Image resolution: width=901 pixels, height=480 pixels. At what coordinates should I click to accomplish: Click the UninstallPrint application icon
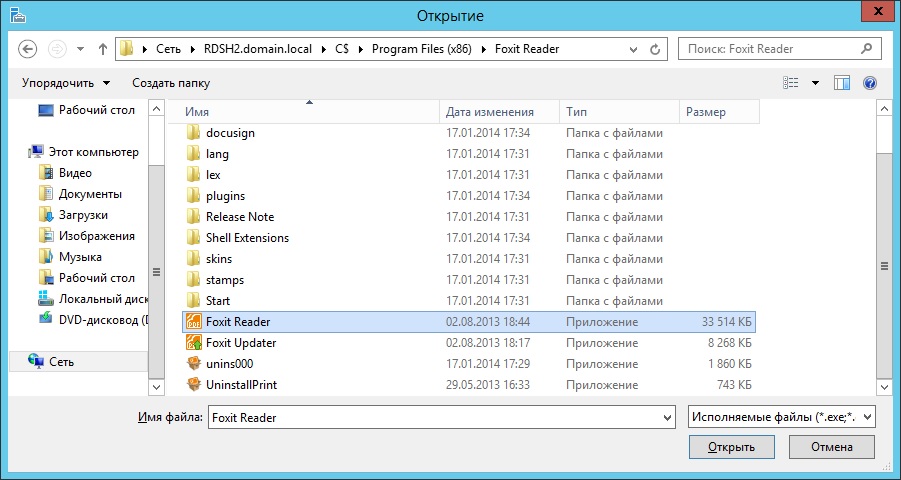tap(194, 385)
